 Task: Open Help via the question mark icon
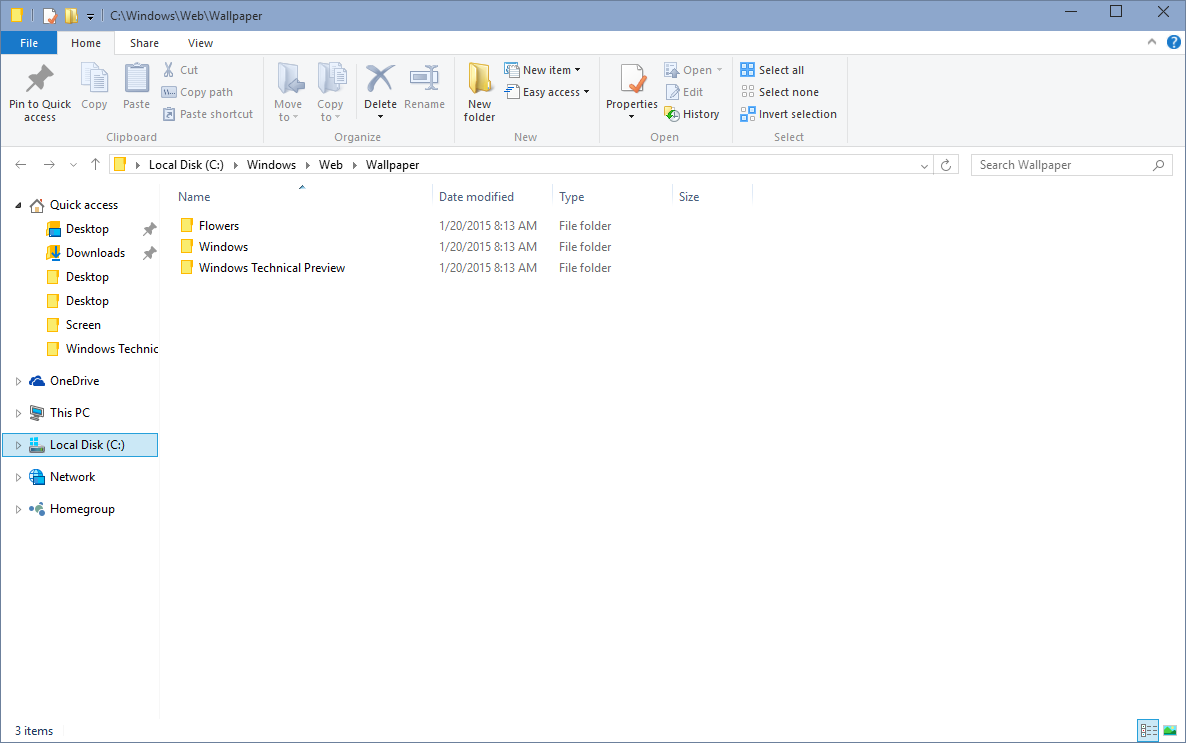coord(1174,43)
